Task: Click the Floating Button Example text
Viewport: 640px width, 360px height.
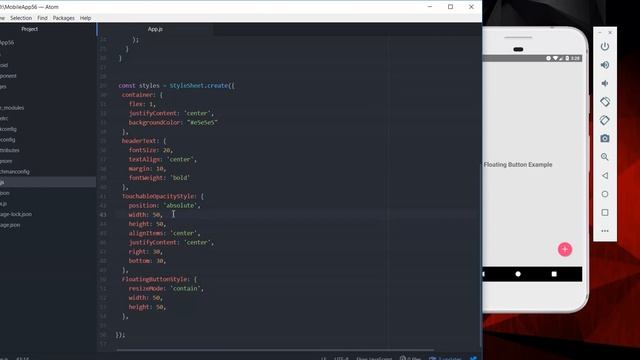Action: click(x=518, y=164)
